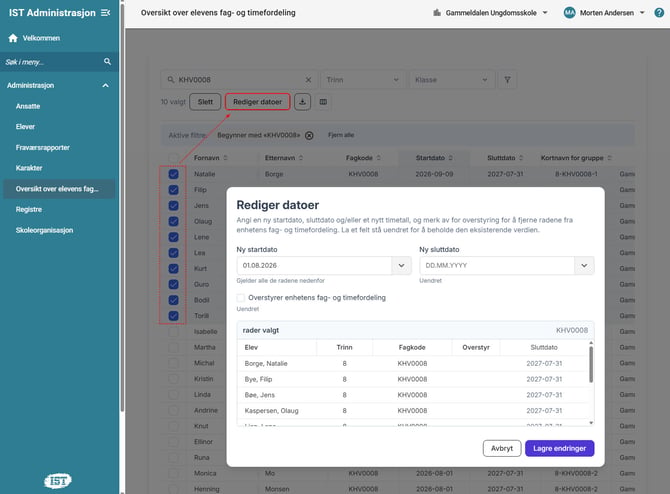
Task: Uncheck the row for Natalie
Action: (173, 174)
